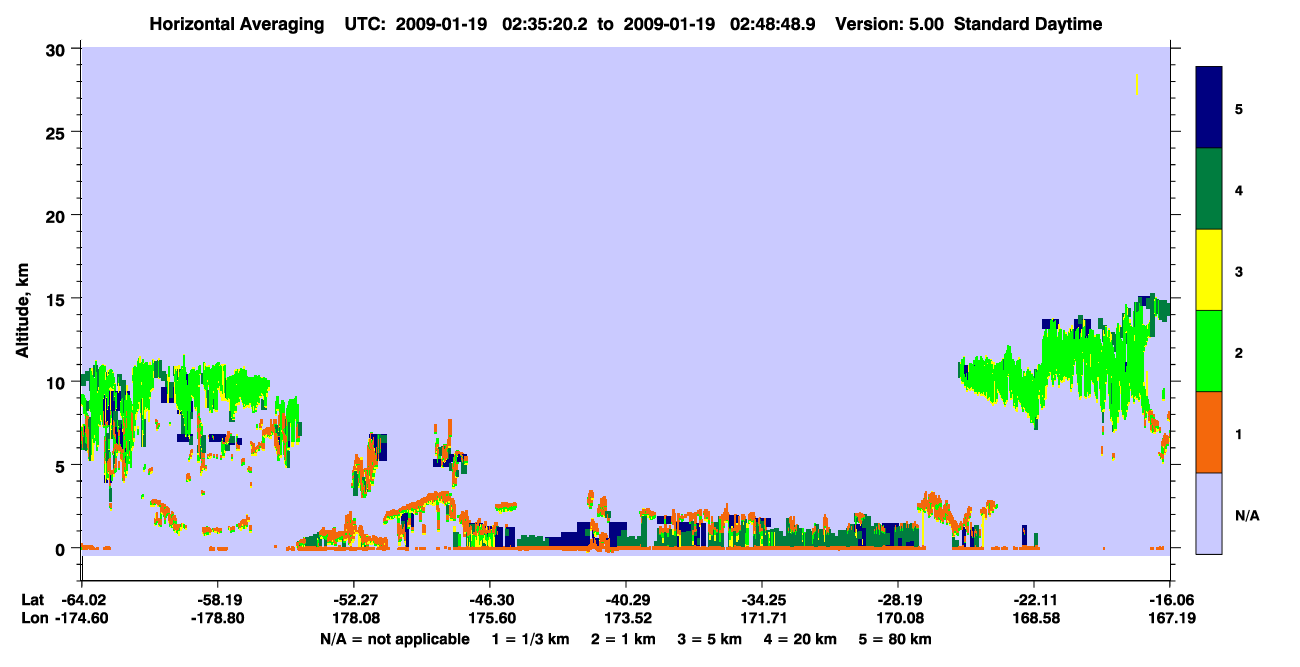1300x667 pixels.
Task: Click the longitude value '170.08'
Action: [898, 619]
